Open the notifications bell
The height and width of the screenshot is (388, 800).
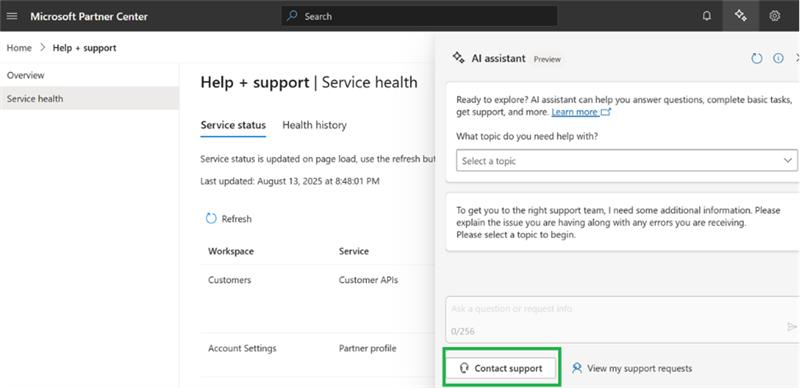coord(707,16)
